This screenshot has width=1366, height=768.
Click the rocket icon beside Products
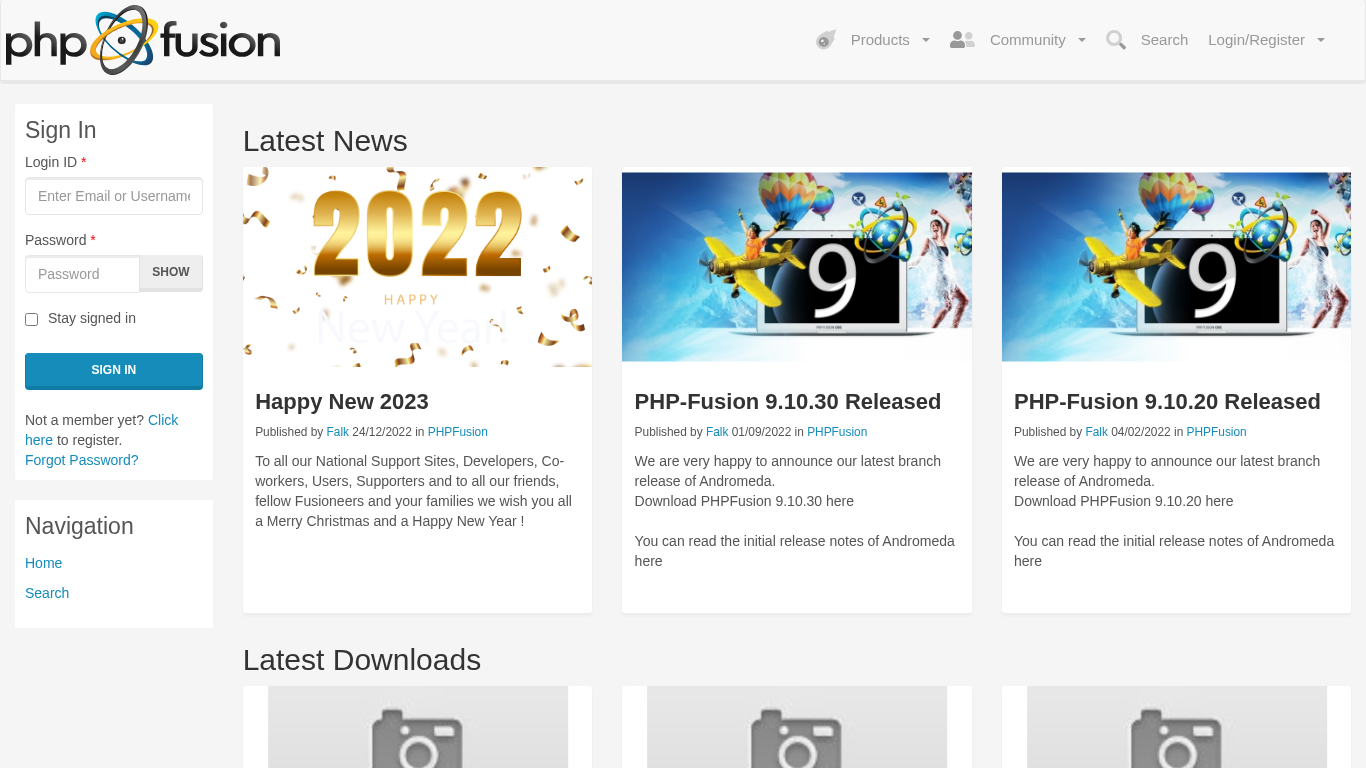point(826,40)
